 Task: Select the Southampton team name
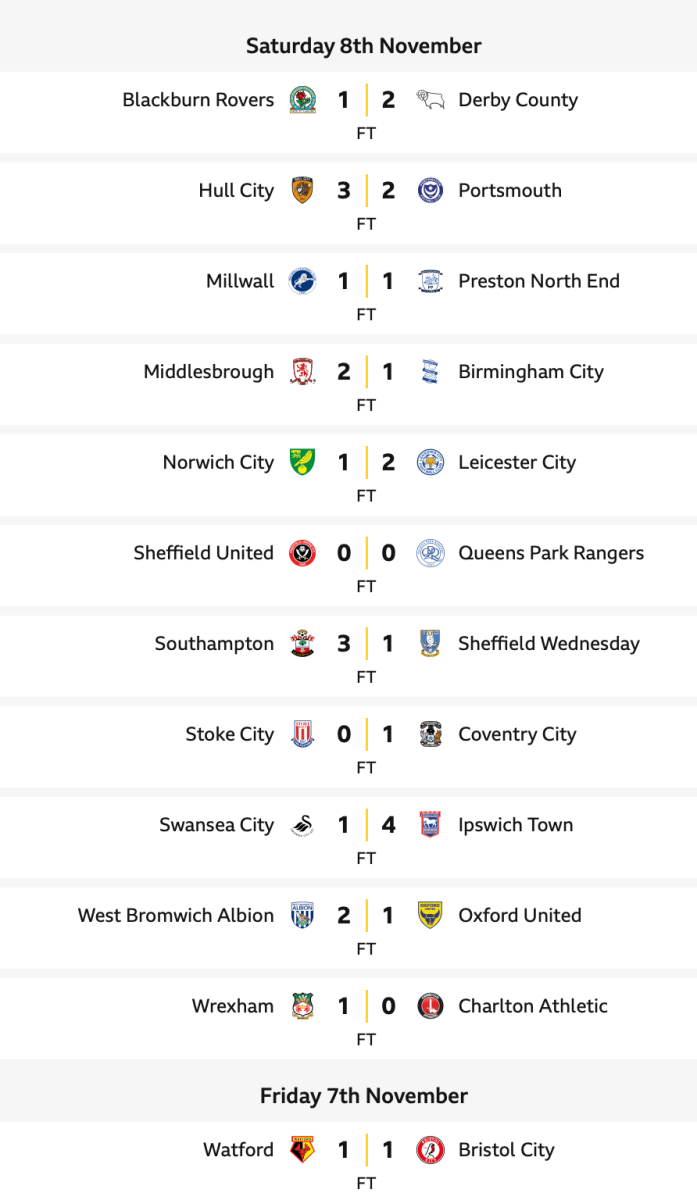click(x=214, y=644)
